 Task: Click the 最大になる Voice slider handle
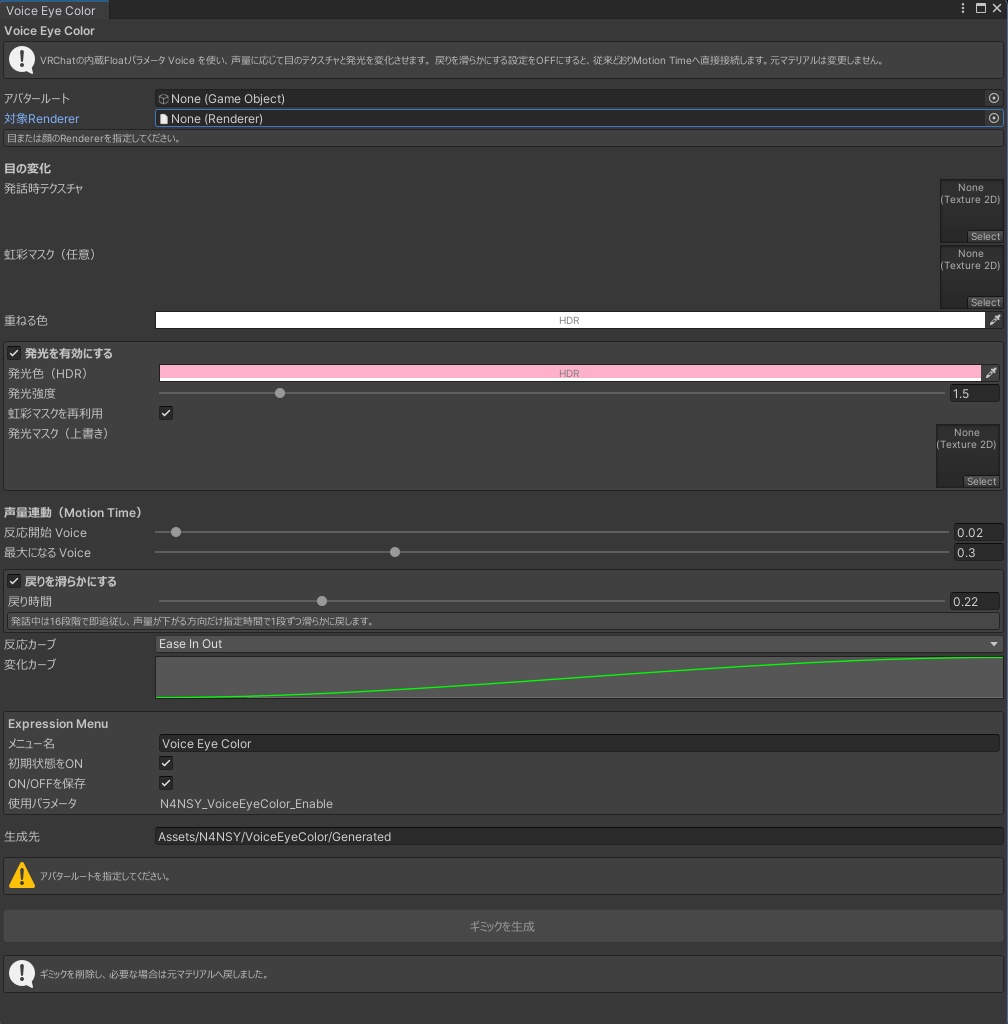click(395, 552)
